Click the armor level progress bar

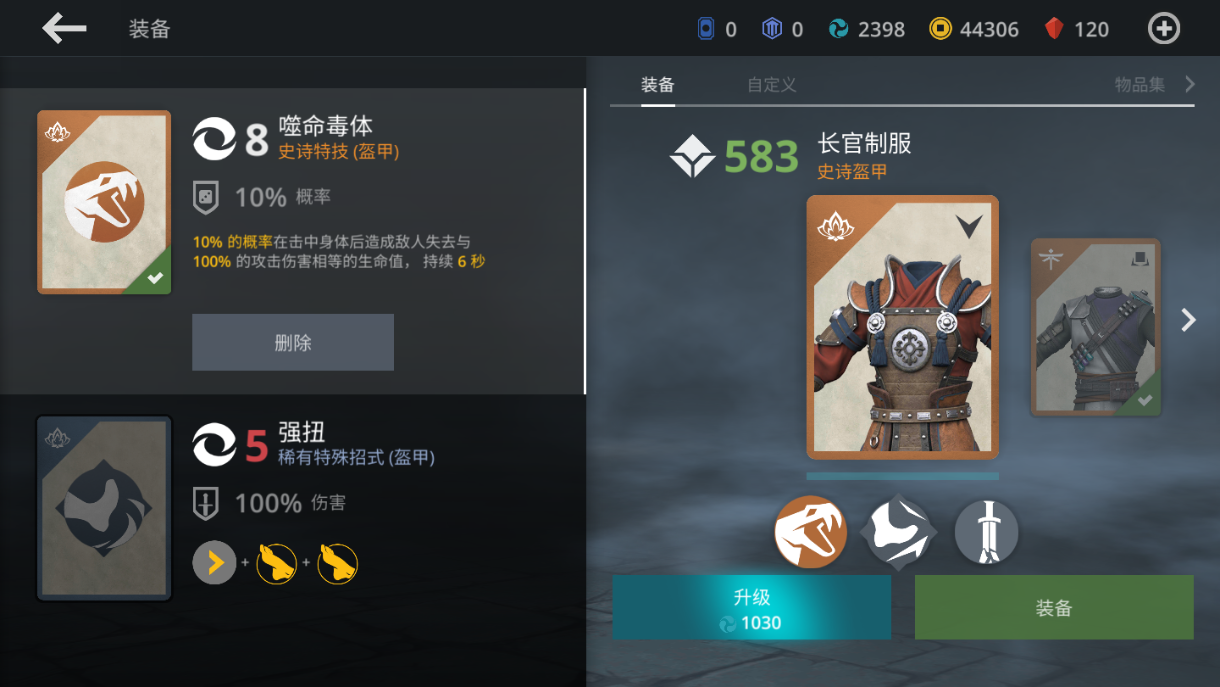coord(902,476)
